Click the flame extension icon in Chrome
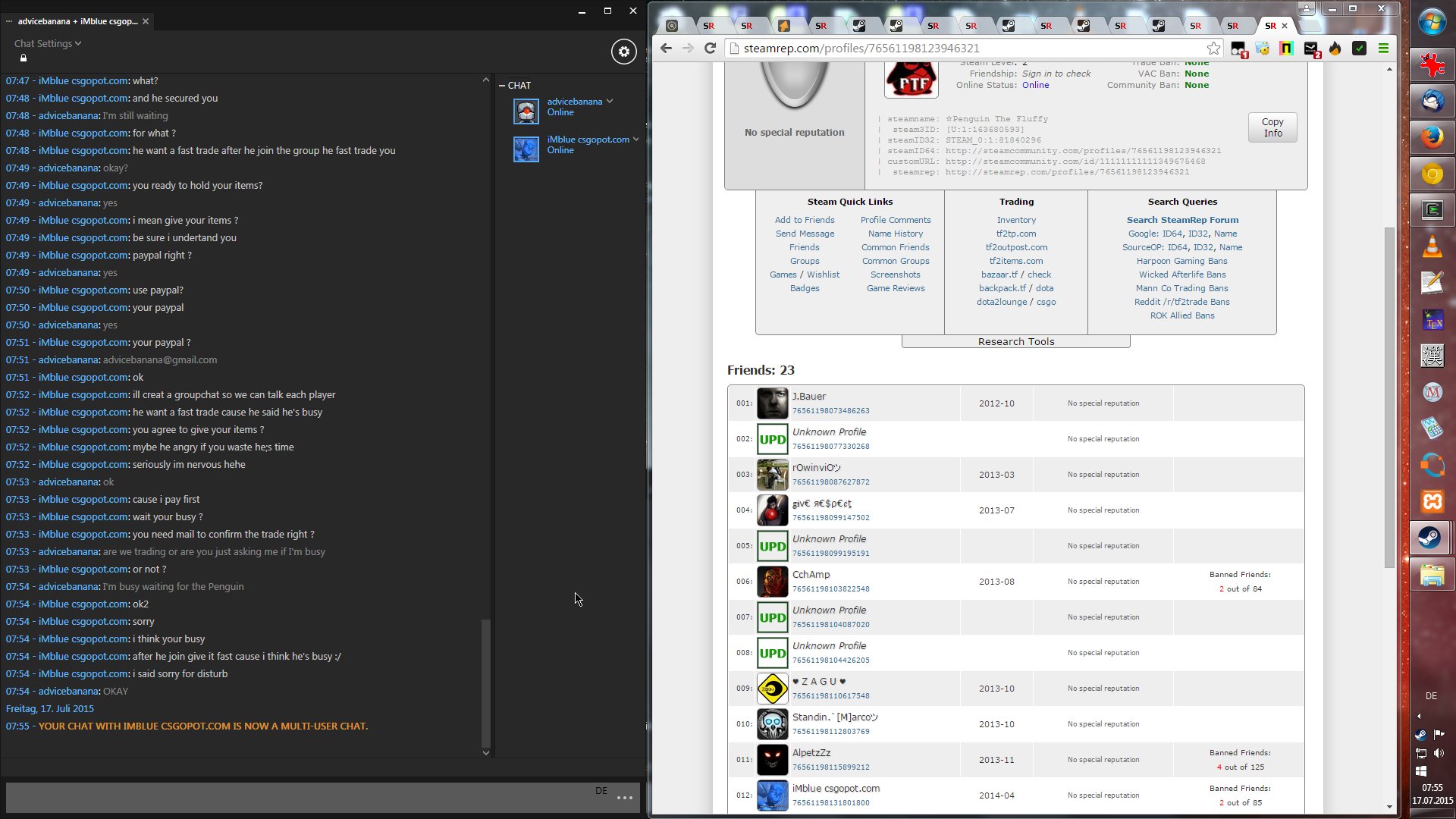1456x819 pixels. click(1335, 49)
